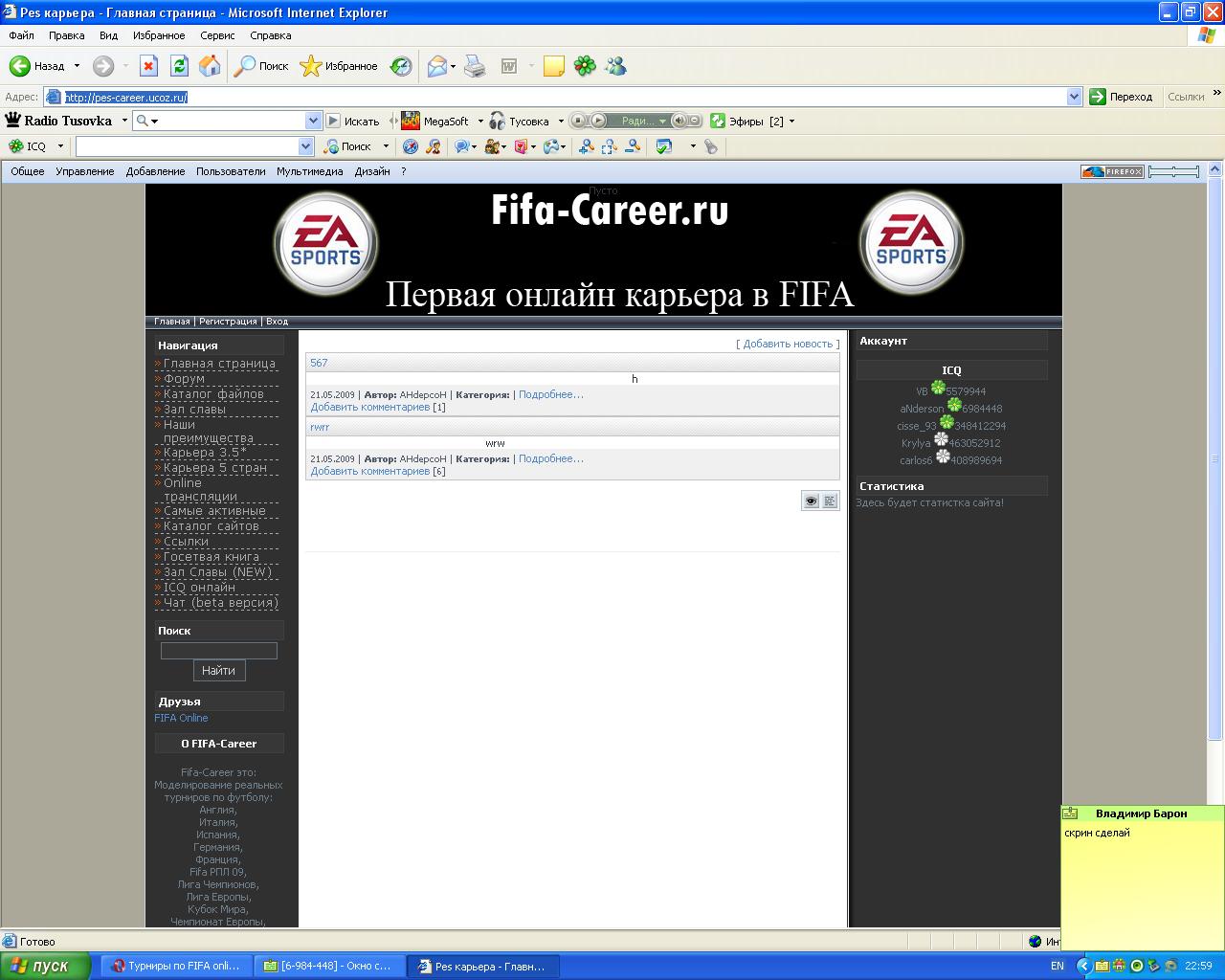This screenshot has width=1225, height=980.
Task: Adjust the admin bar transparency slider
Action: [x=1173, y=171]
